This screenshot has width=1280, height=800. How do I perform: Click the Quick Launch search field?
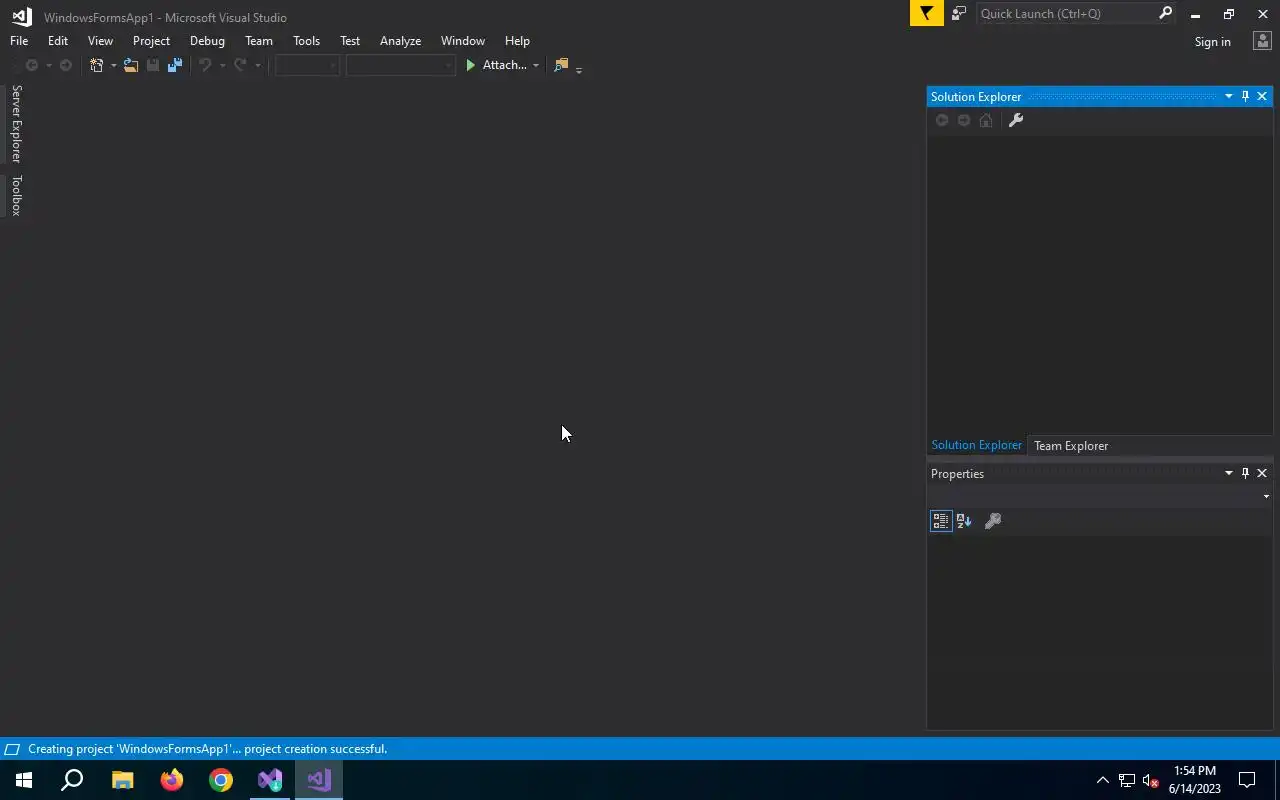coord(1065,13)
